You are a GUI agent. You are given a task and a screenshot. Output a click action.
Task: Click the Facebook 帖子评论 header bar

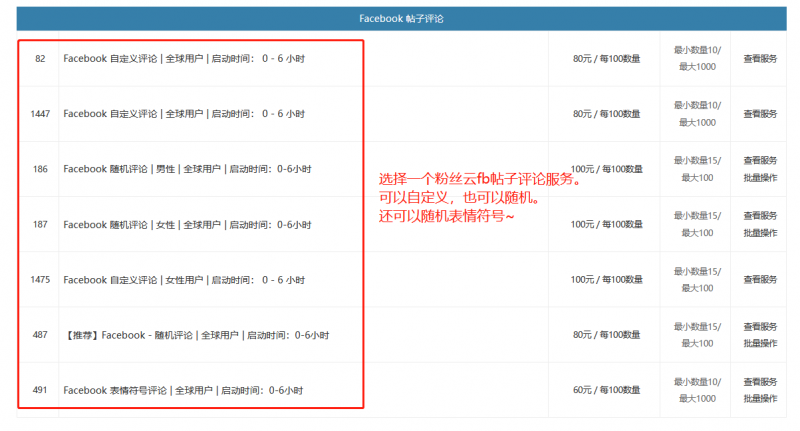401,19
